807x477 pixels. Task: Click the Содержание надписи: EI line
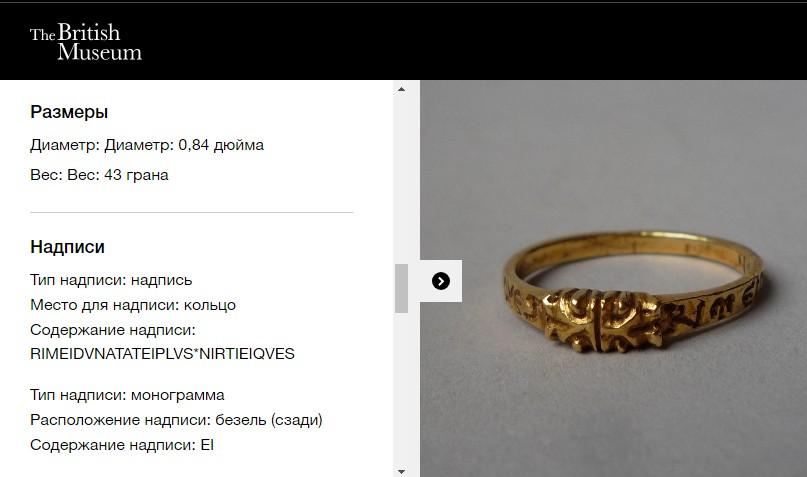[122, 445]
